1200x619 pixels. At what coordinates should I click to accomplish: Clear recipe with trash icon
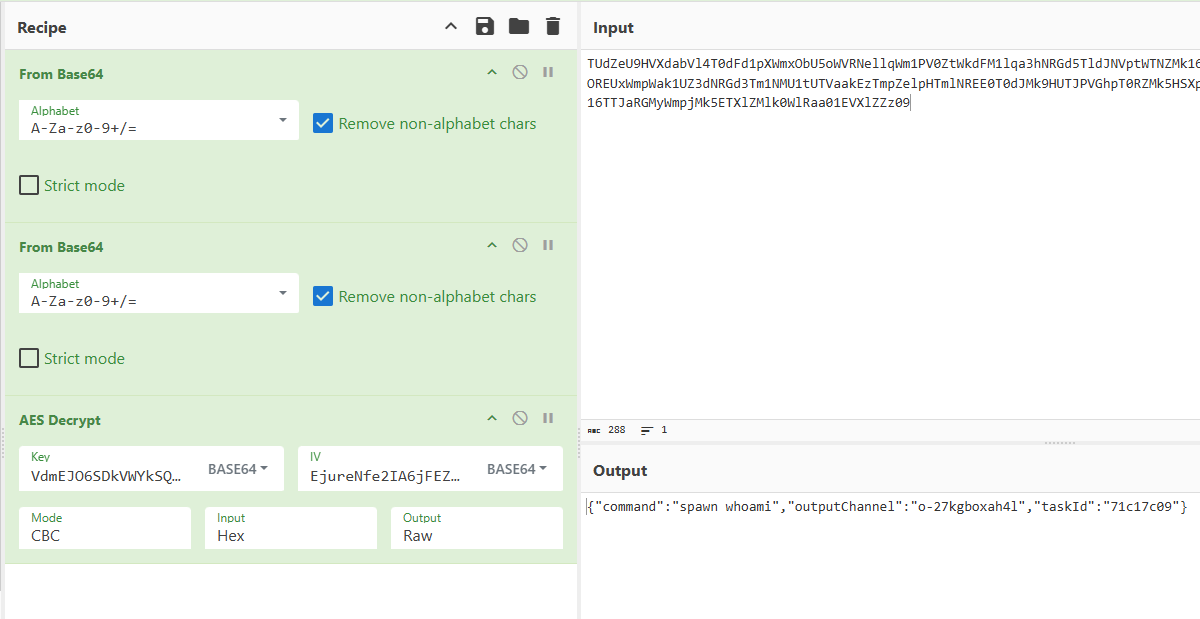(552, 27)
